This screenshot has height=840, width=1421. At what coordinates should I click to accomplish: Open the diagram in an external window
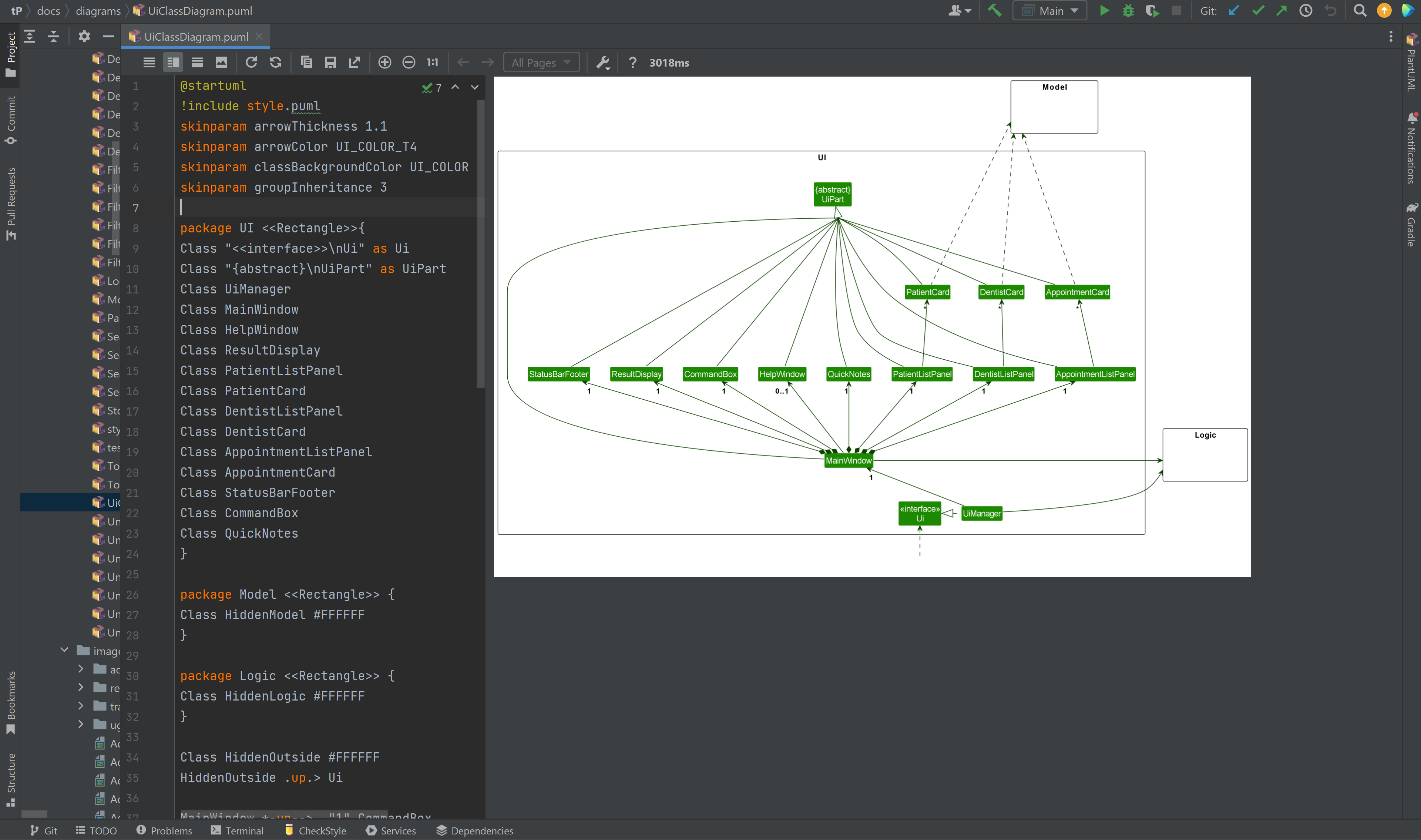click(354, 63)
